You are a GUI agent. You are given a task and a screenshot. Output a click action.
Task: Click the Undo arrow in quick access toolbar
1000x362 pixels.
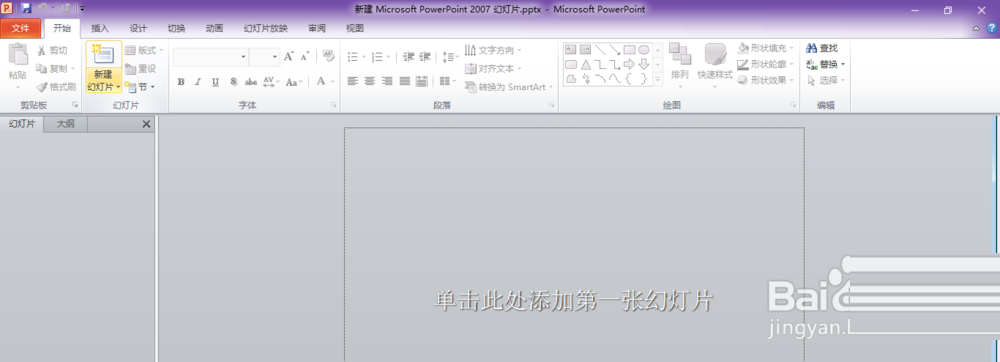tap(43, 8)
